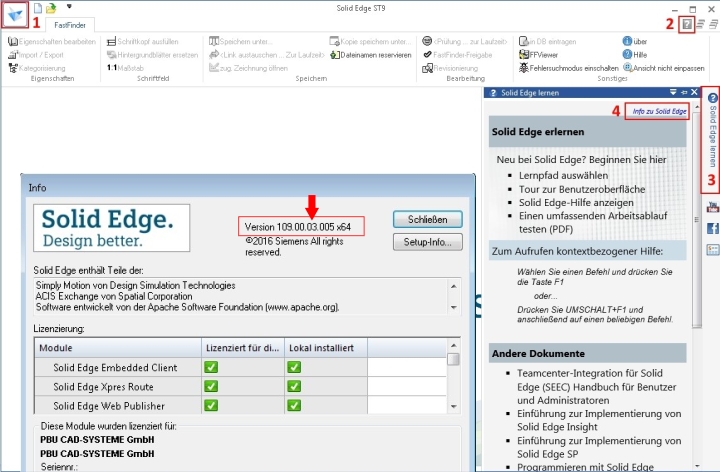This screenshot has height=472, width=720.
Task: Open the quick access toolbar dropdown arrow
Action: coord(69,6)
